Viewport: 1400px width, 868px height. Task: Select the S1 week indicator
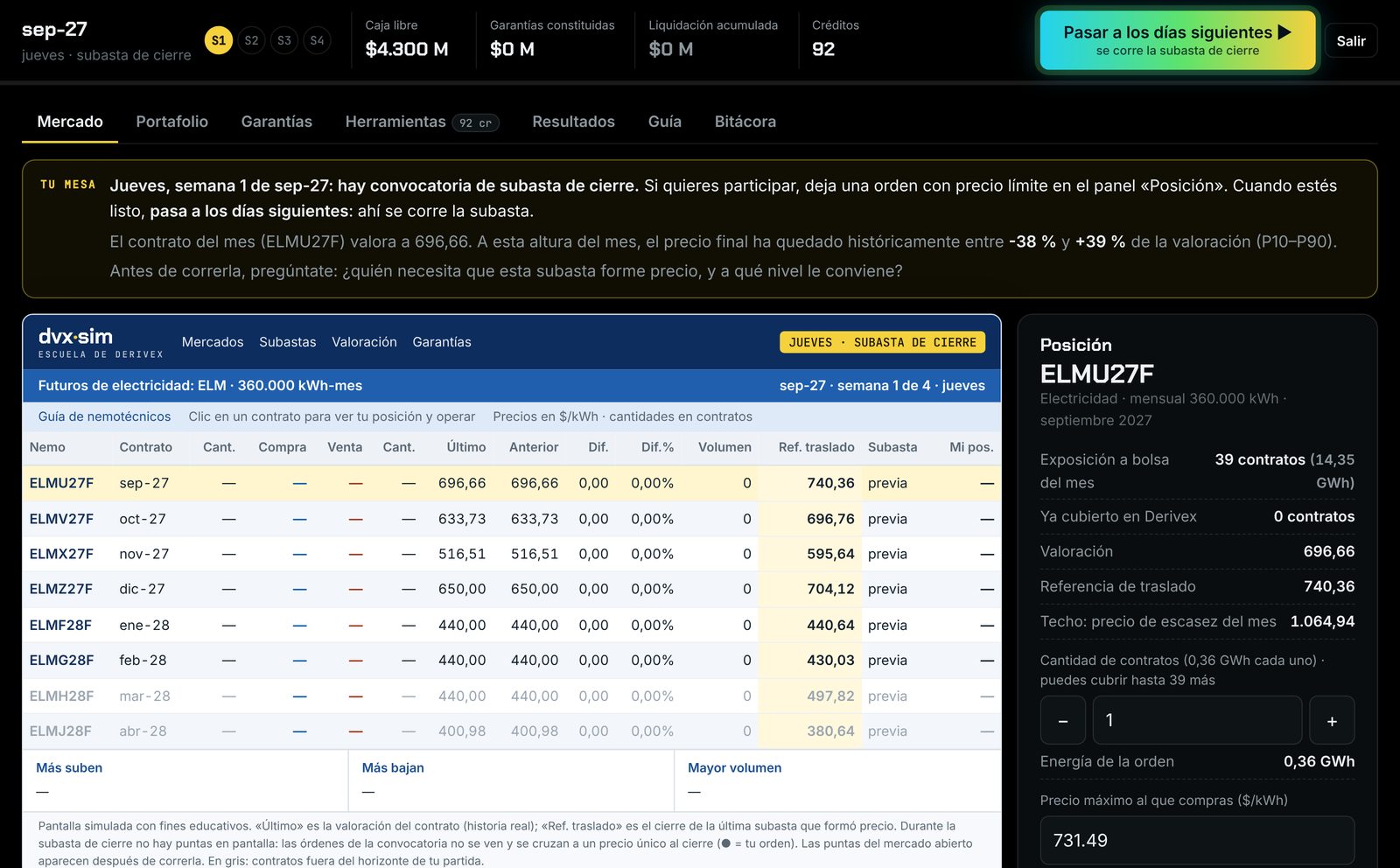[219, 40]
